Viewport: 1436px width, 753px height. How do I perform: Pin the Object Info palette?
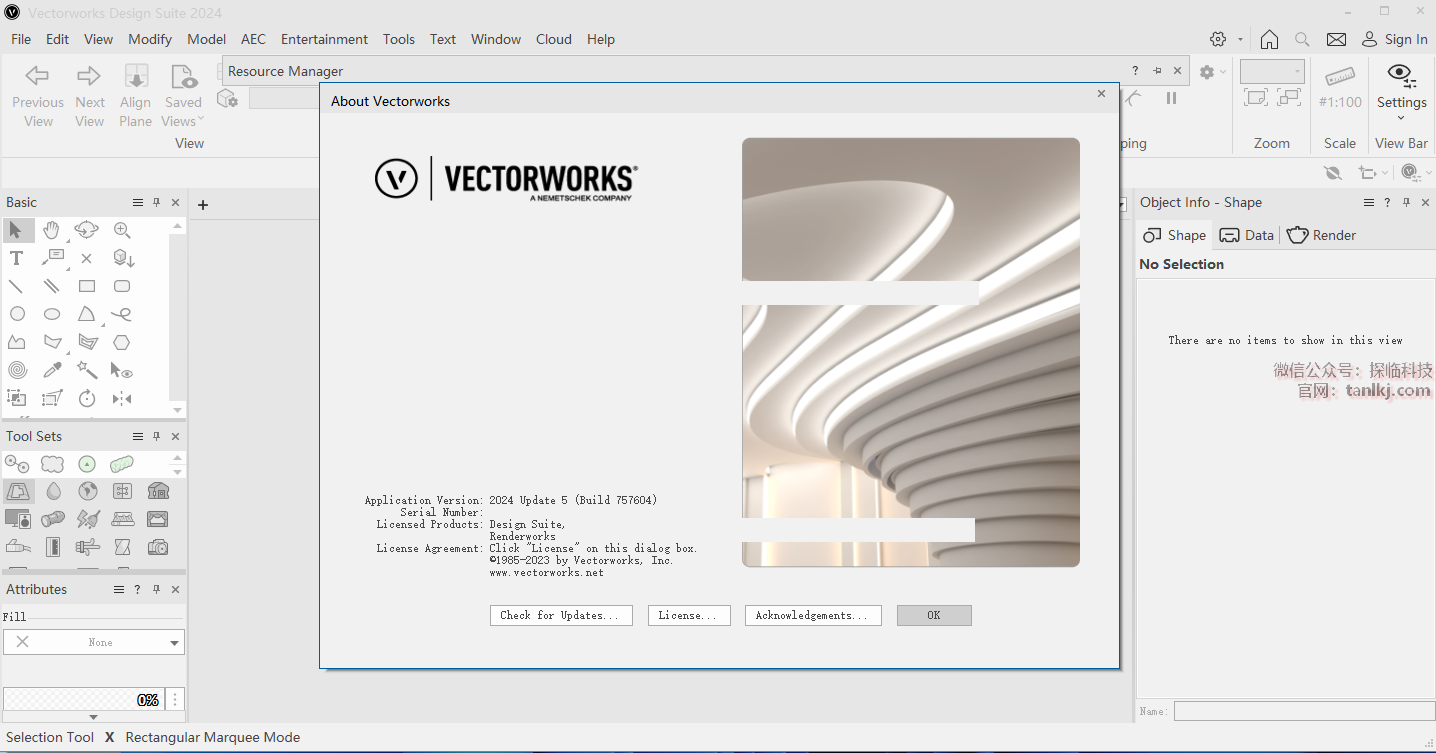(1406, 202)
